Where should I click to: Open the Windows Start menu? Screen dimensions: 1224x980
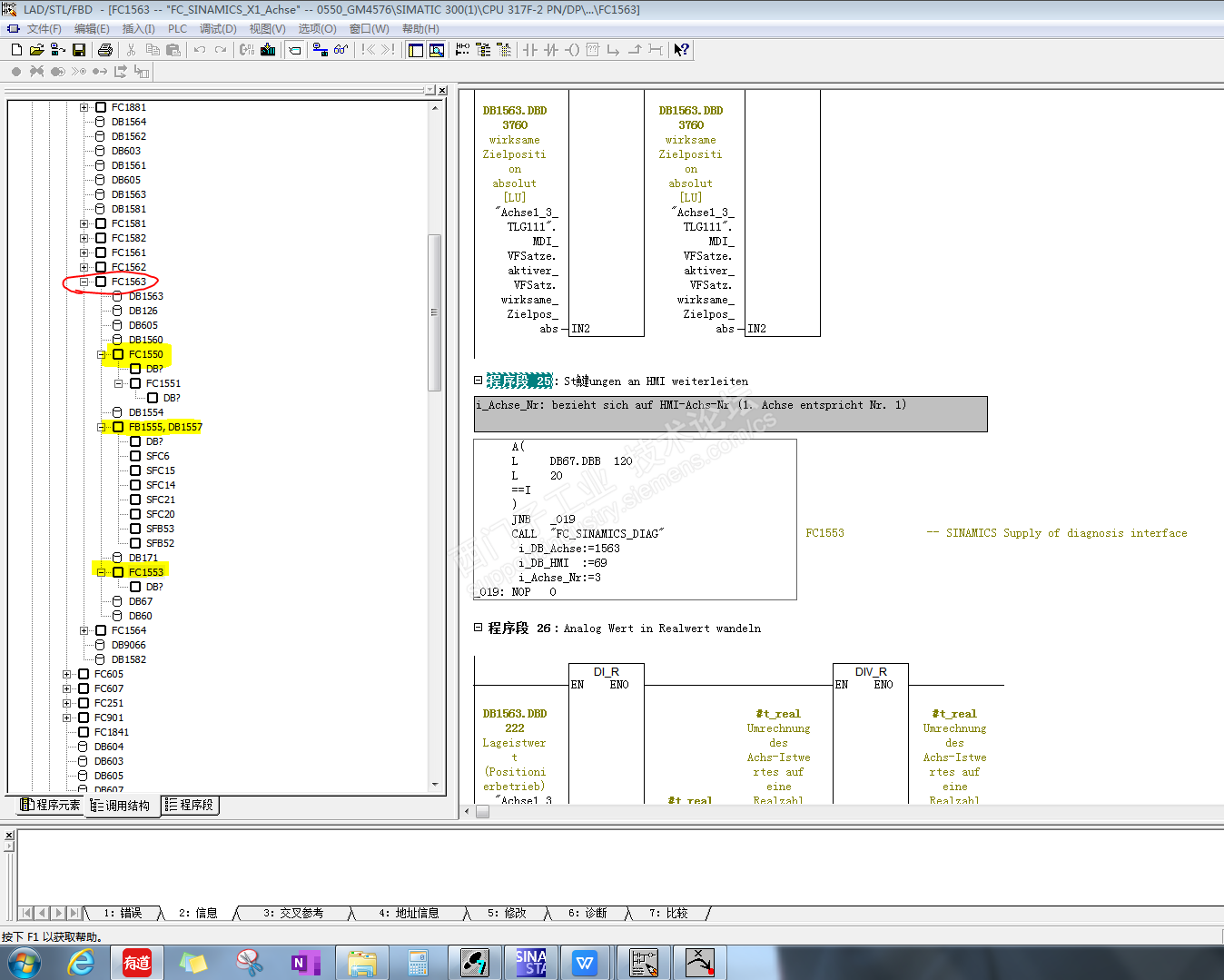pyautogui.click(x=23, y=962)
